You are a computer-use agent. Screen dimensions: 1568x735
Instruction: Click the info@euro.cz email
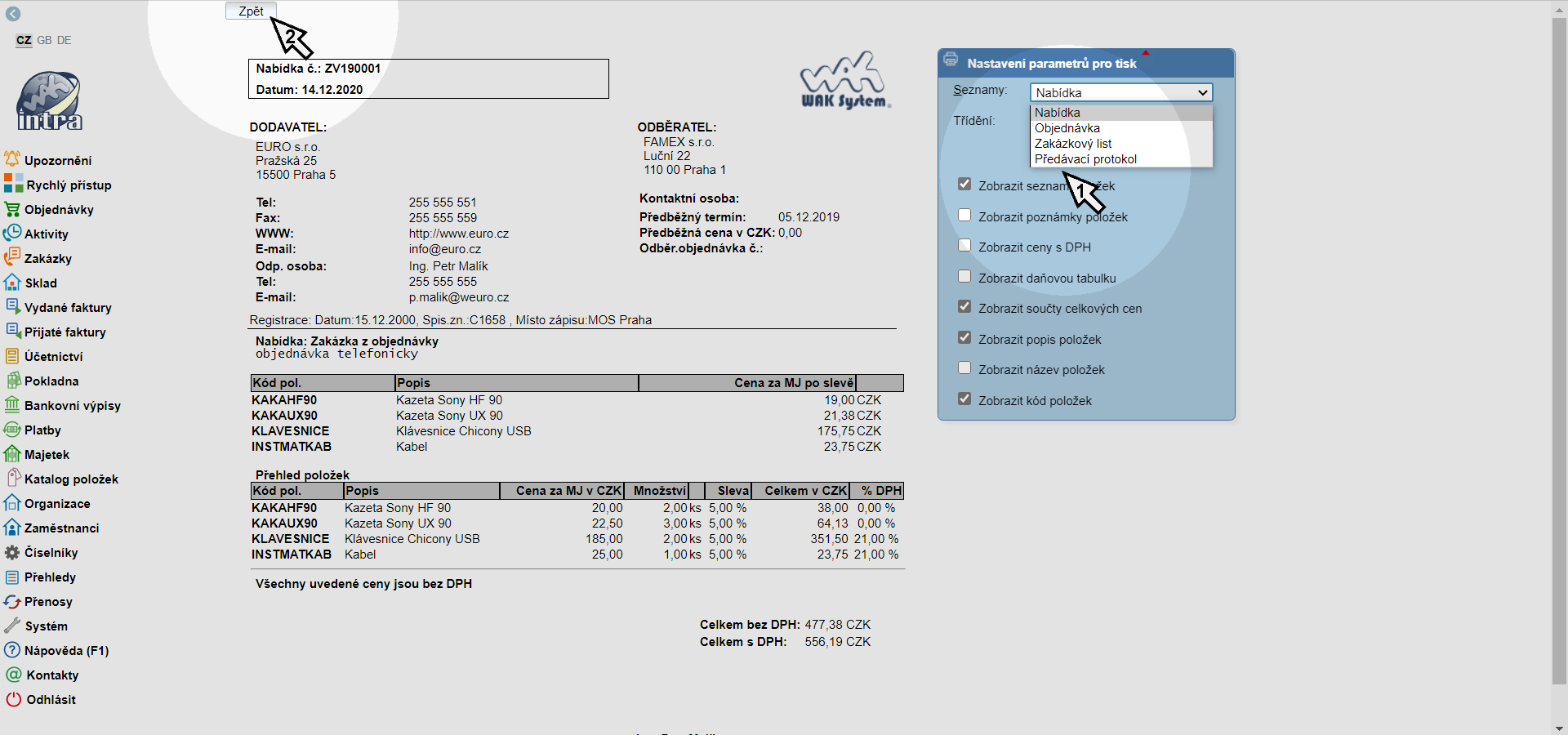[445, 249]
